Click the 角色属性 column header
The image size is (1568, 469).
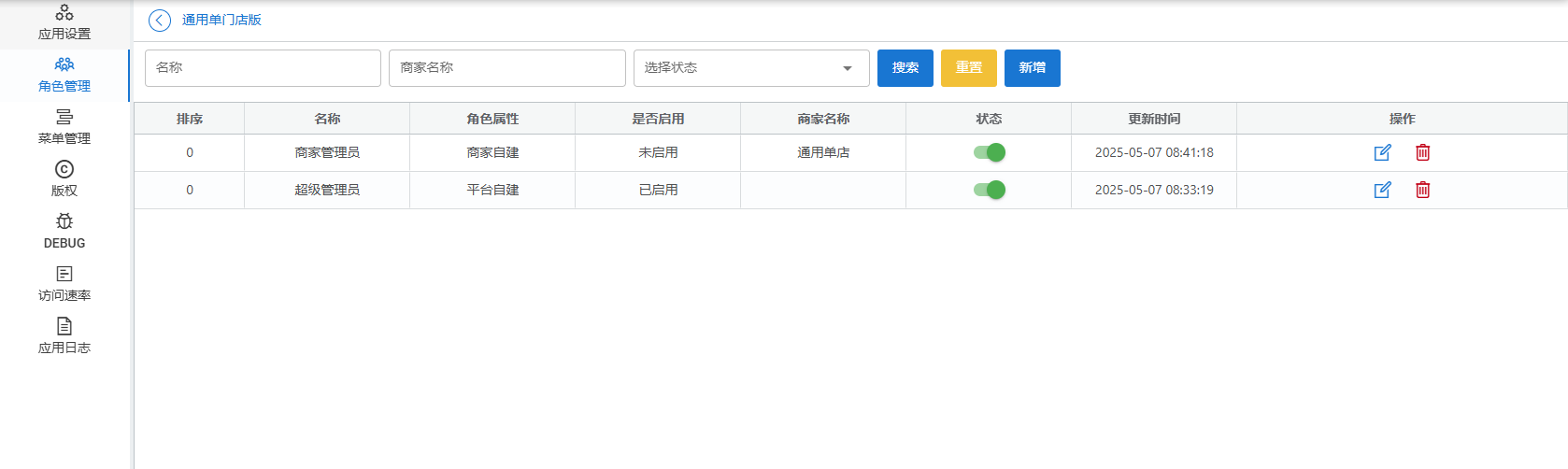[x=492, y=119]
